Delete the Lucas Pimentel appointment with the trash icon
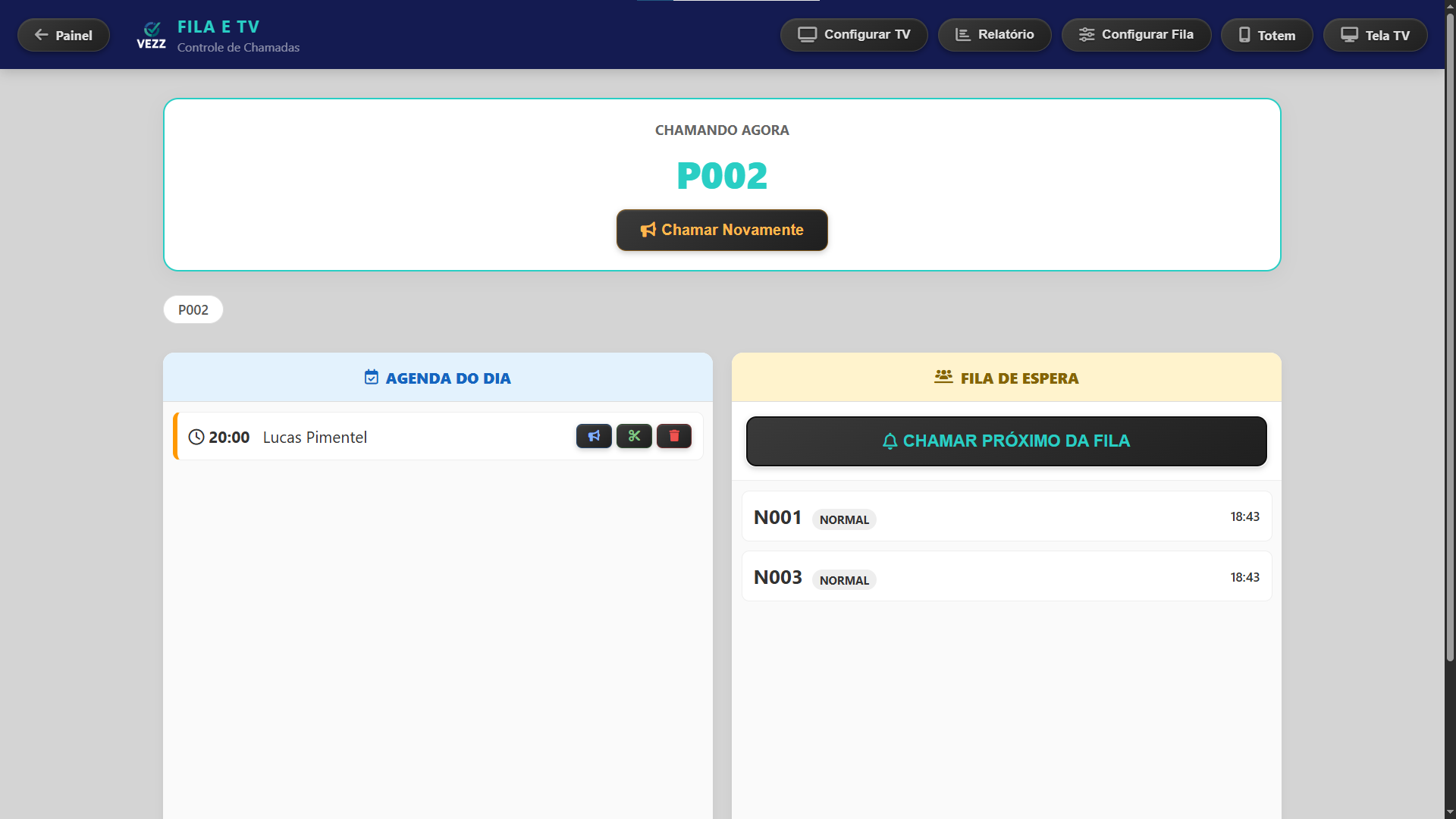The height and width of the screenshot is (819, 1456). (x=674, y=436)
